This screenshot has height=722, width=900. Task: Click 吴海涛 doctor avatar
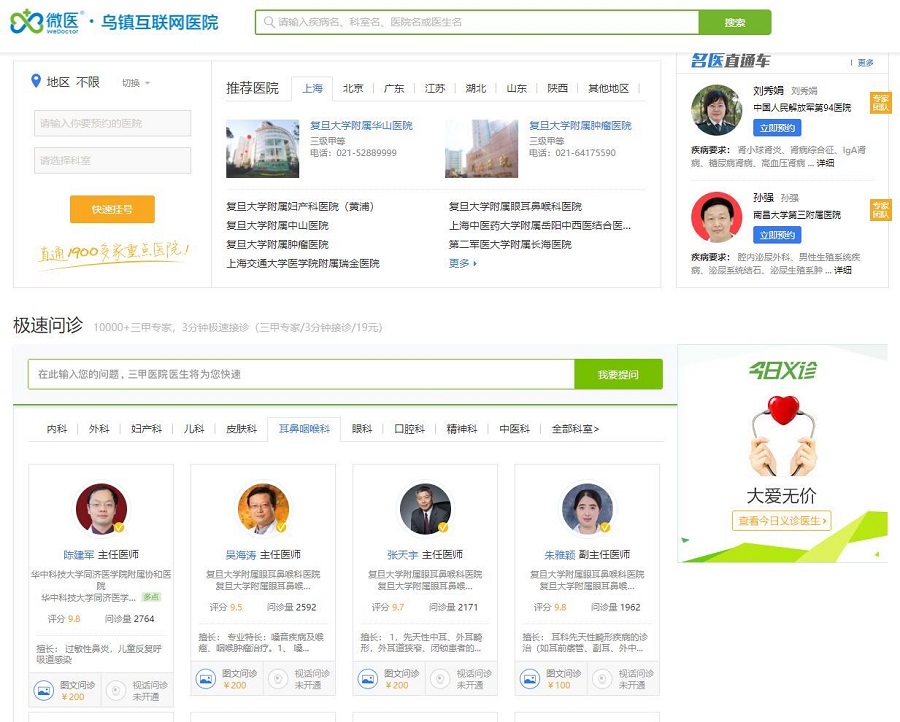coord(263,509)
